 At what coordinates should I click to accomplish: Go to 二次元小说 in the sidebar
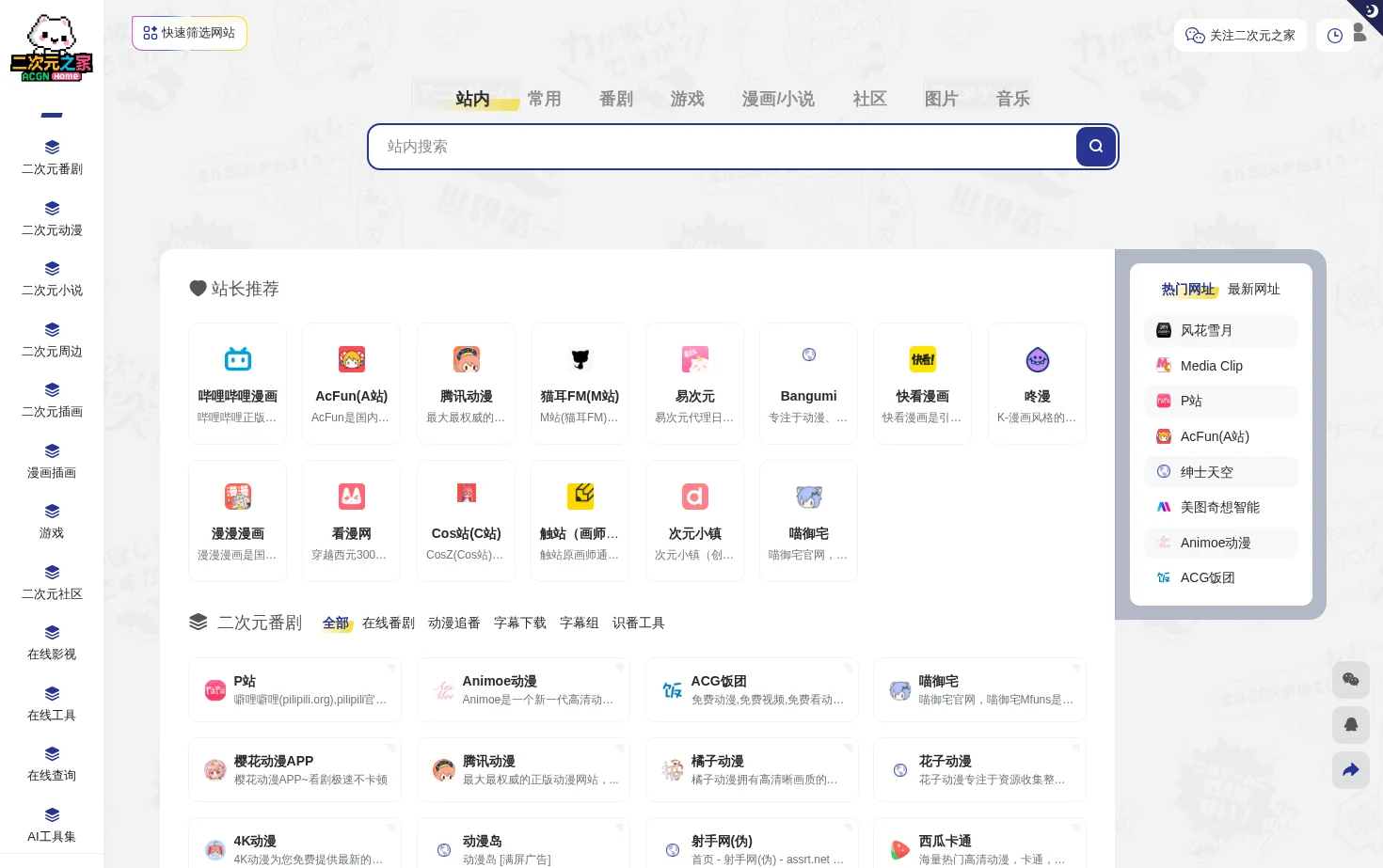(x=52, y=279)
